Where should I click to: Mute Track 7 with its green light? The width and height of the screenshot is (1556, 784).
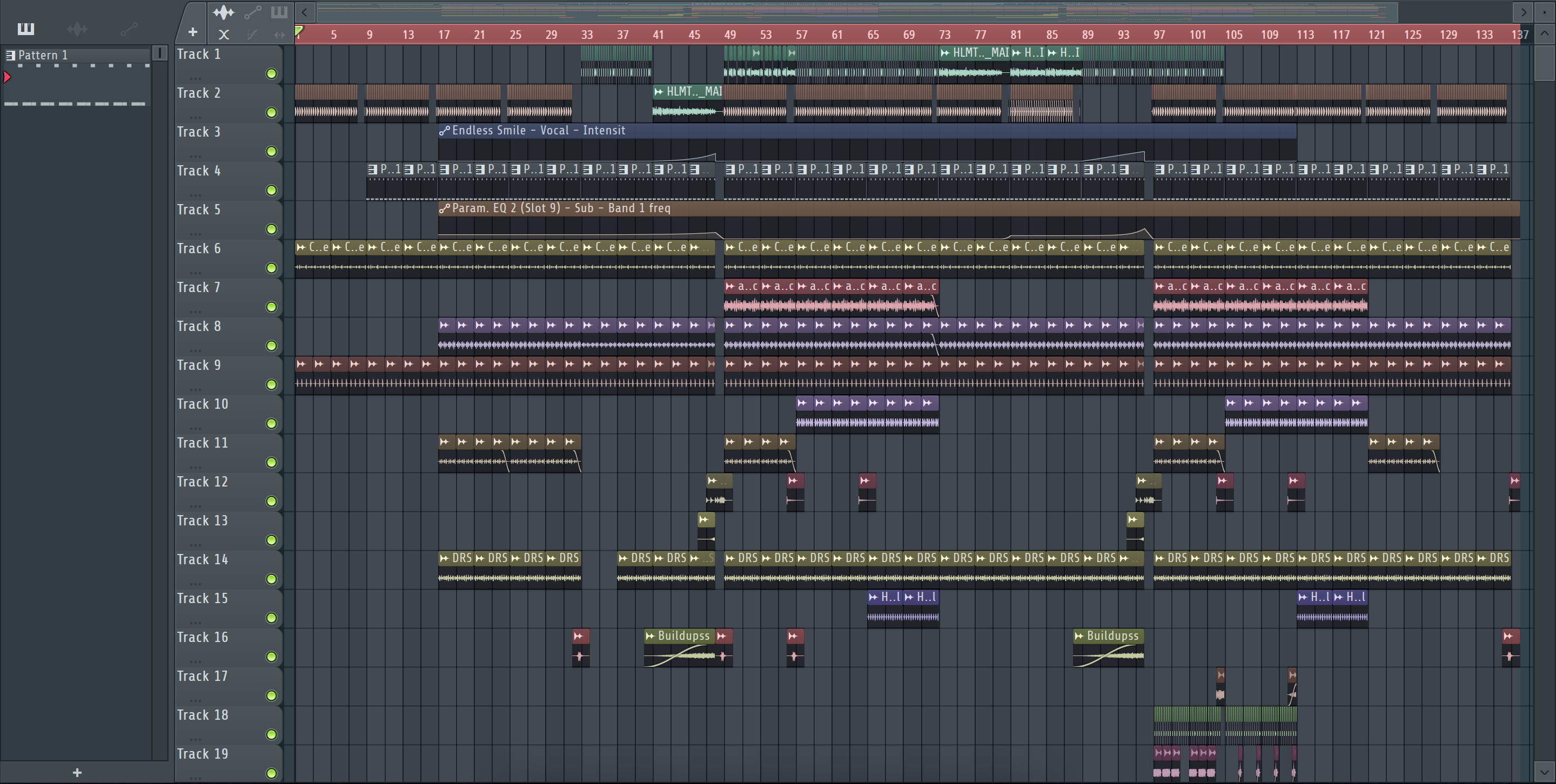pos(271,307)
